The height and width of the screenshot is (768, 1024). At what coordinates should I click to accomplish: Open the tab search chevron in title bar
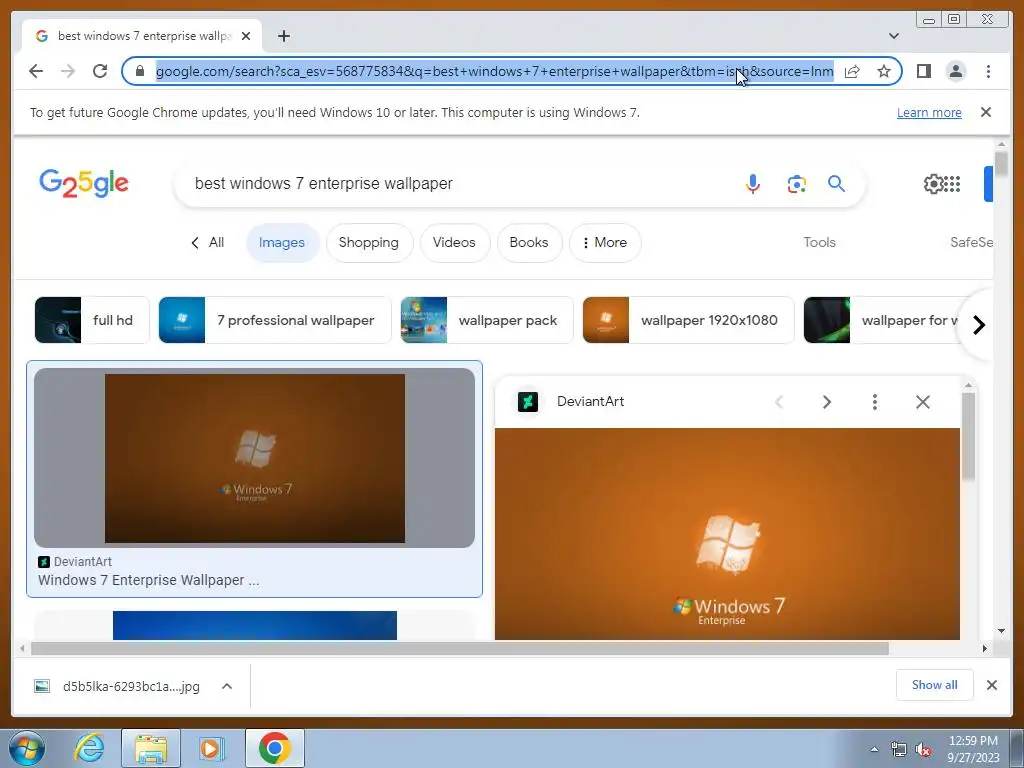tap(894, 36)
